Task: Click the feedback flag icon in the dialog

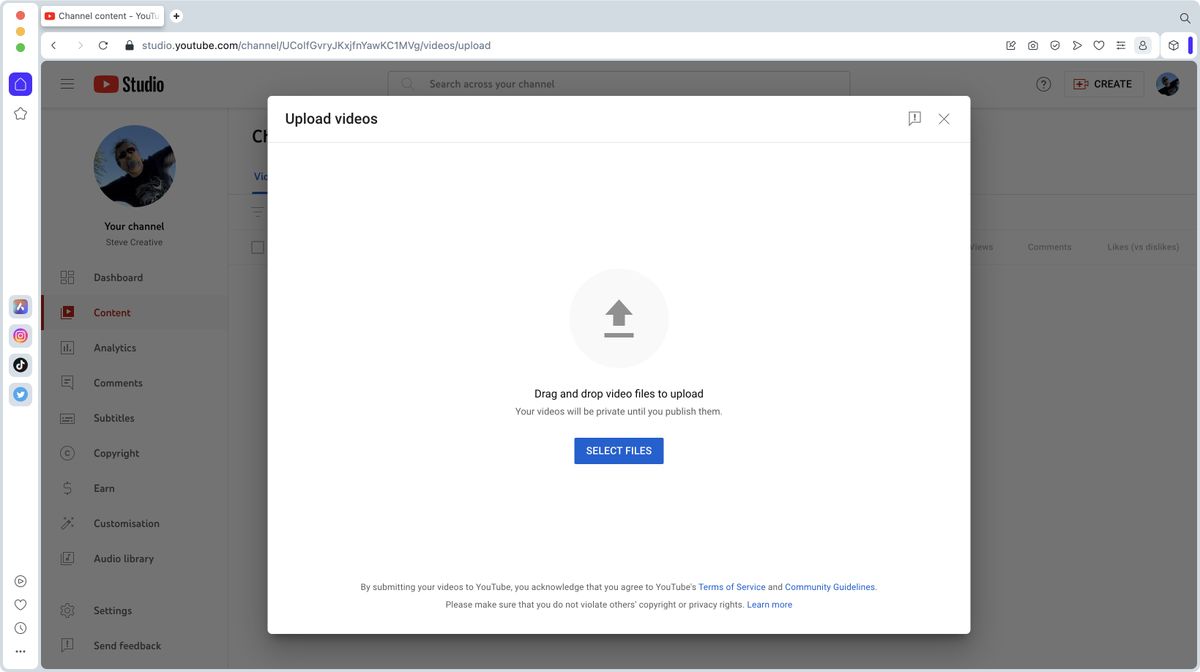Action: [913, 118]
